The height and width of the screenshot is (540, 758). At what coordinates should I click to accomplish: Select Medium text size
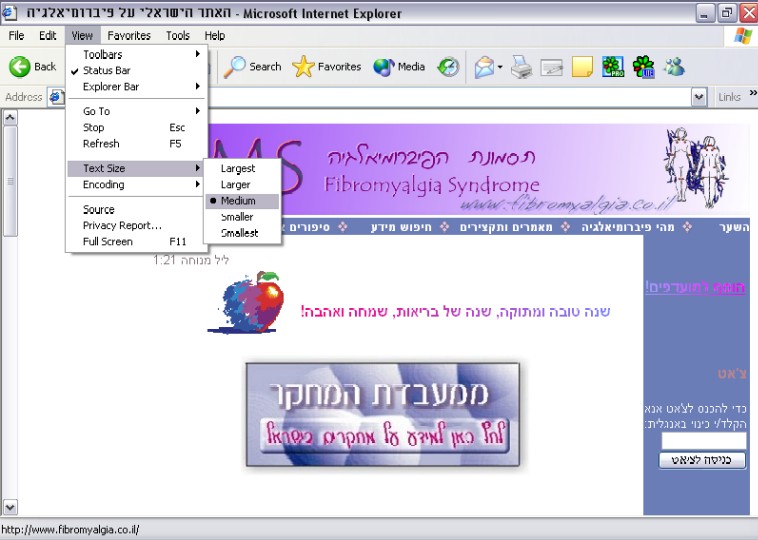(x=242, y=201)
